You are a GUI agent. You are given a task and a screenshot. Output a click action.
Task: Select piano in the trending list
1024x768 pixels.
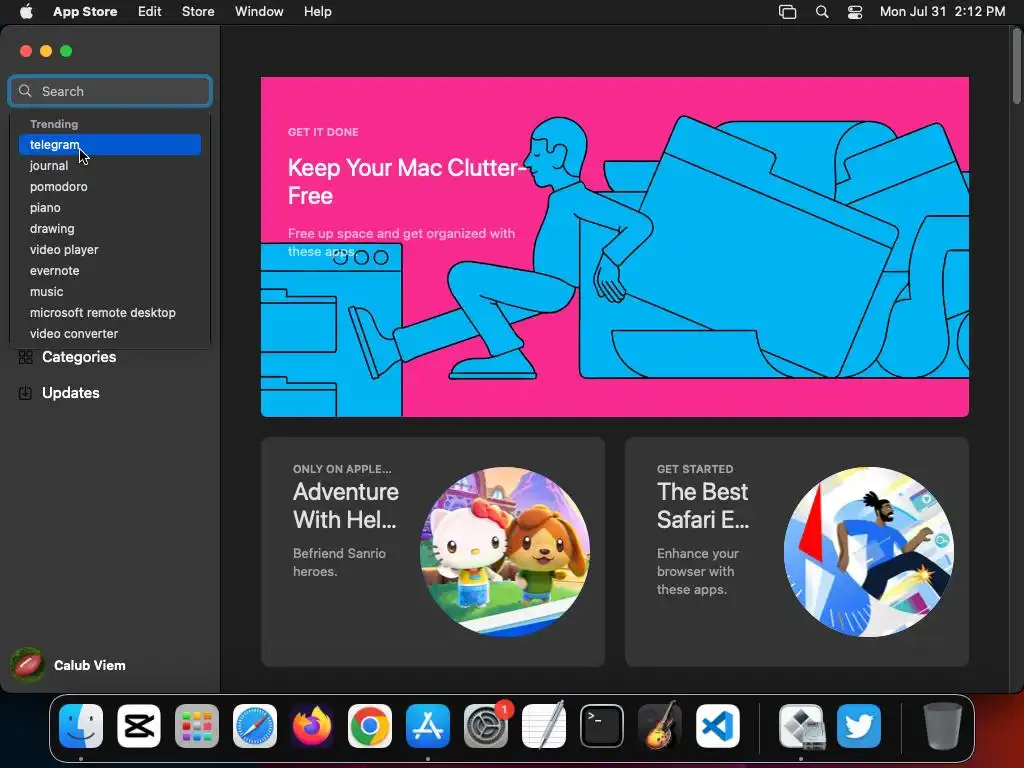pyautogui.click(x=110, y=207)
